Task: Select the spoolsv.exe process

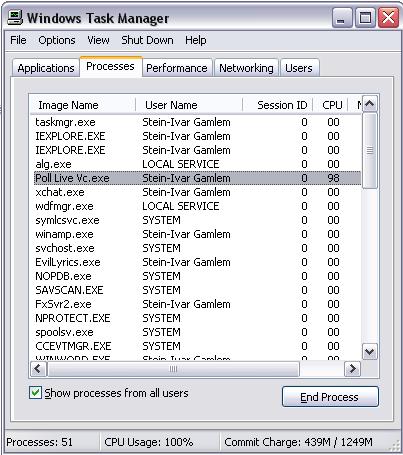Action: (197, 332)
